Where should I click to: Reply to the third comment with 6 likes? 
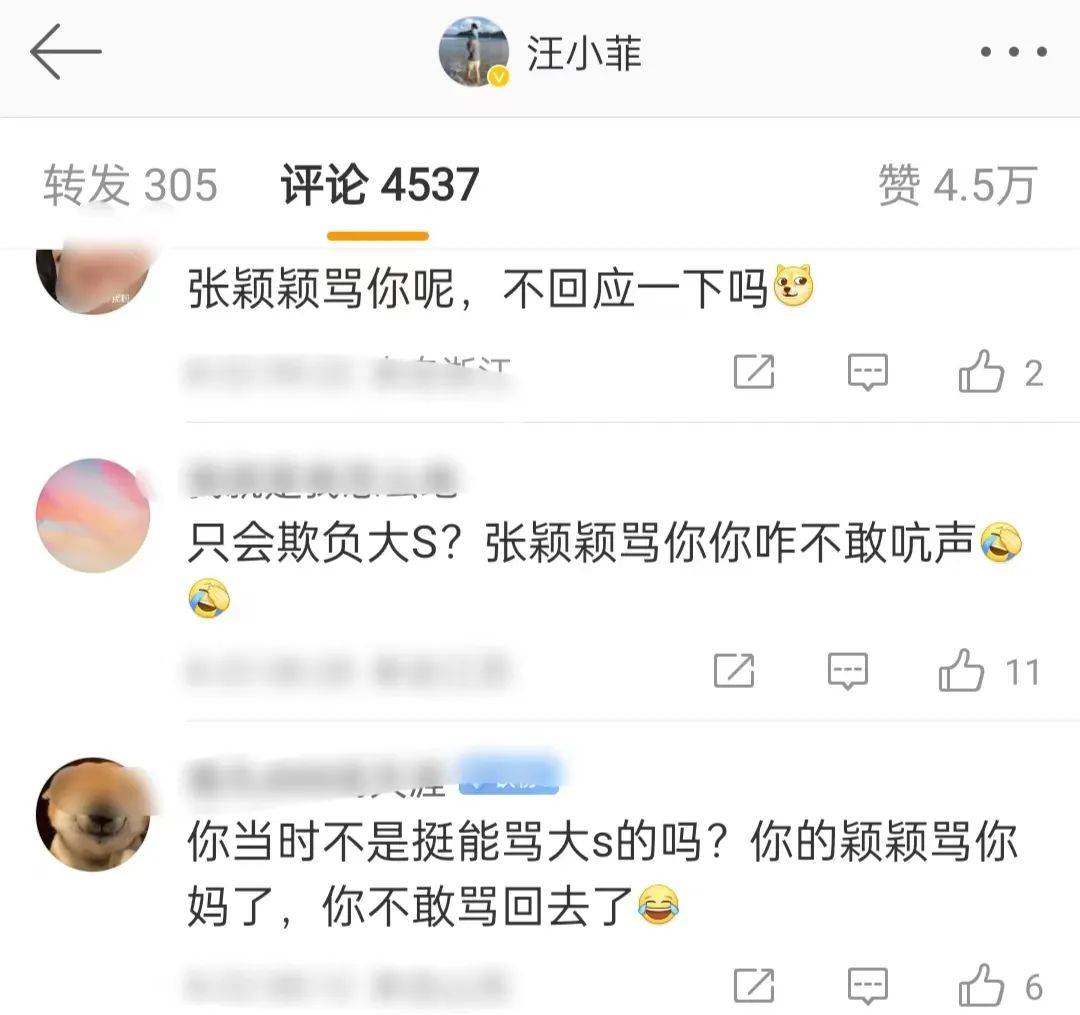click(x=867, y=986)
